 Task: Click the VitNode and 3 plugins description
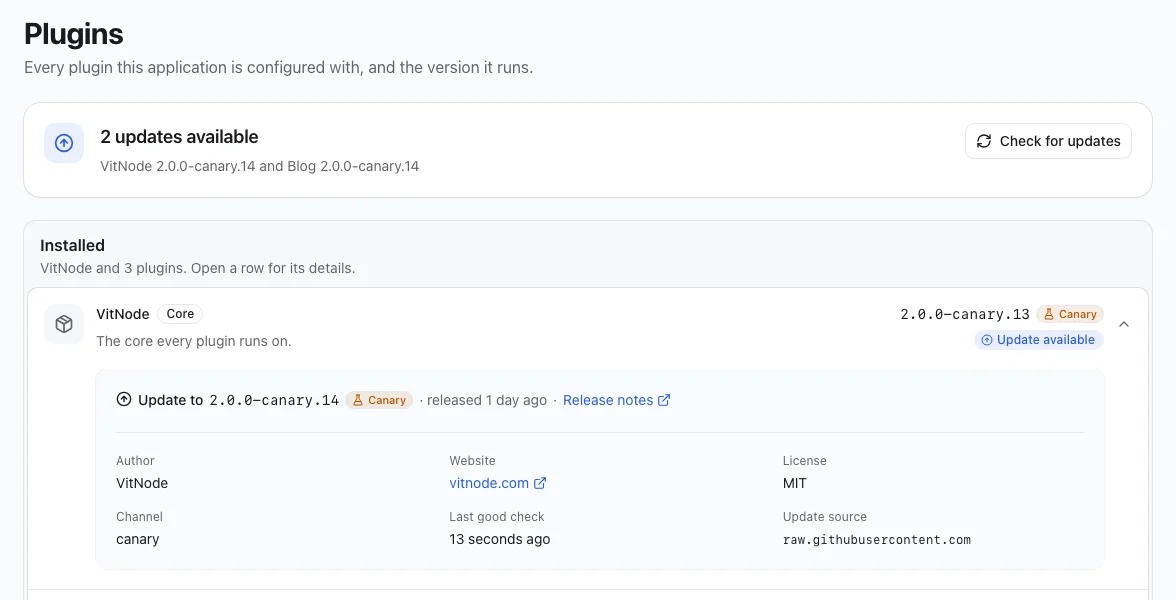click(197, 268)
